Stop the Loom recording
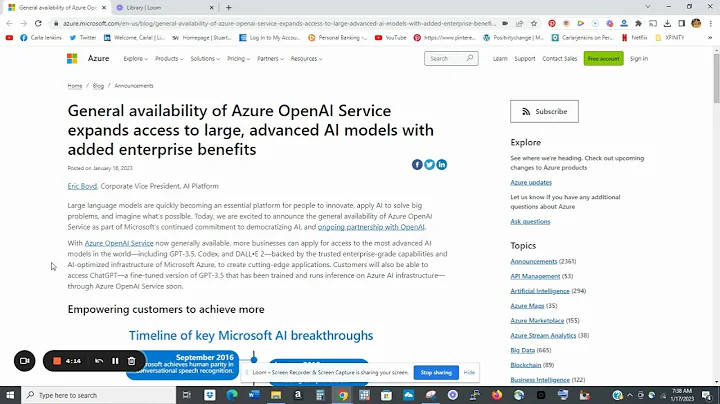The image size is (720, 404). coord(57,361)
